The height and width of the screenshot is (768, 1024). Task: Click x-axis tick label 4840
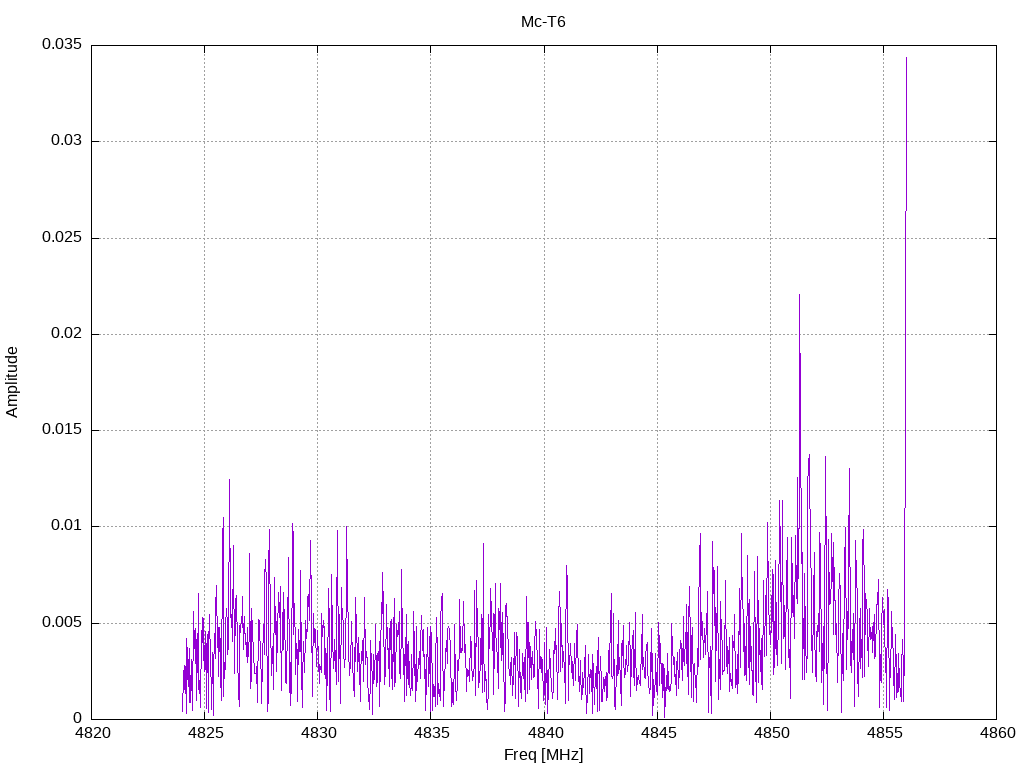click(544, 733)
